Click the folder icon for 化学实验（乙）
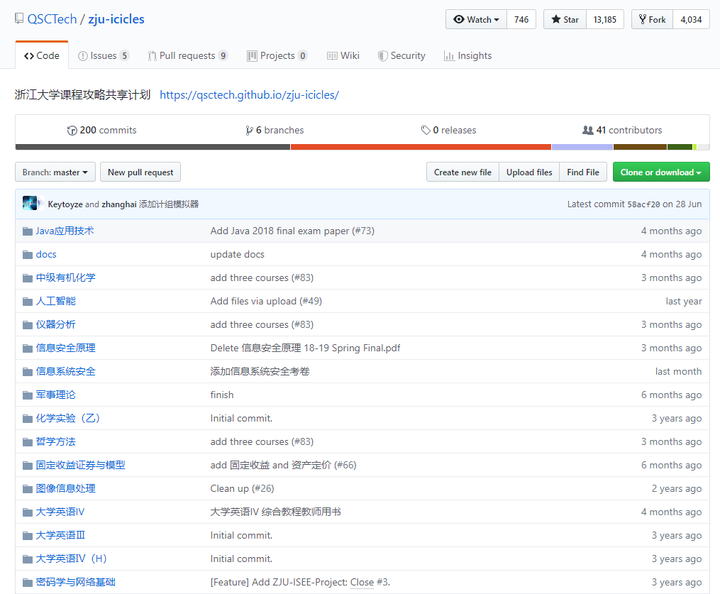720x594 pixels. tap(28, 418)
